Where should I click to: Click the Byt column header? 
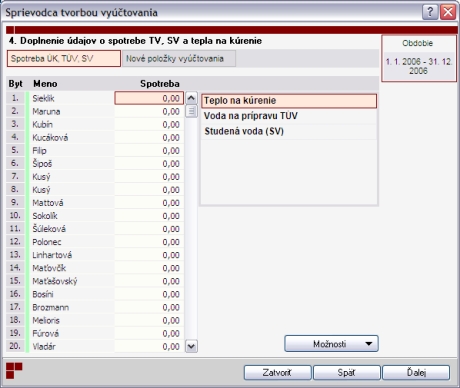coord(16,84)
